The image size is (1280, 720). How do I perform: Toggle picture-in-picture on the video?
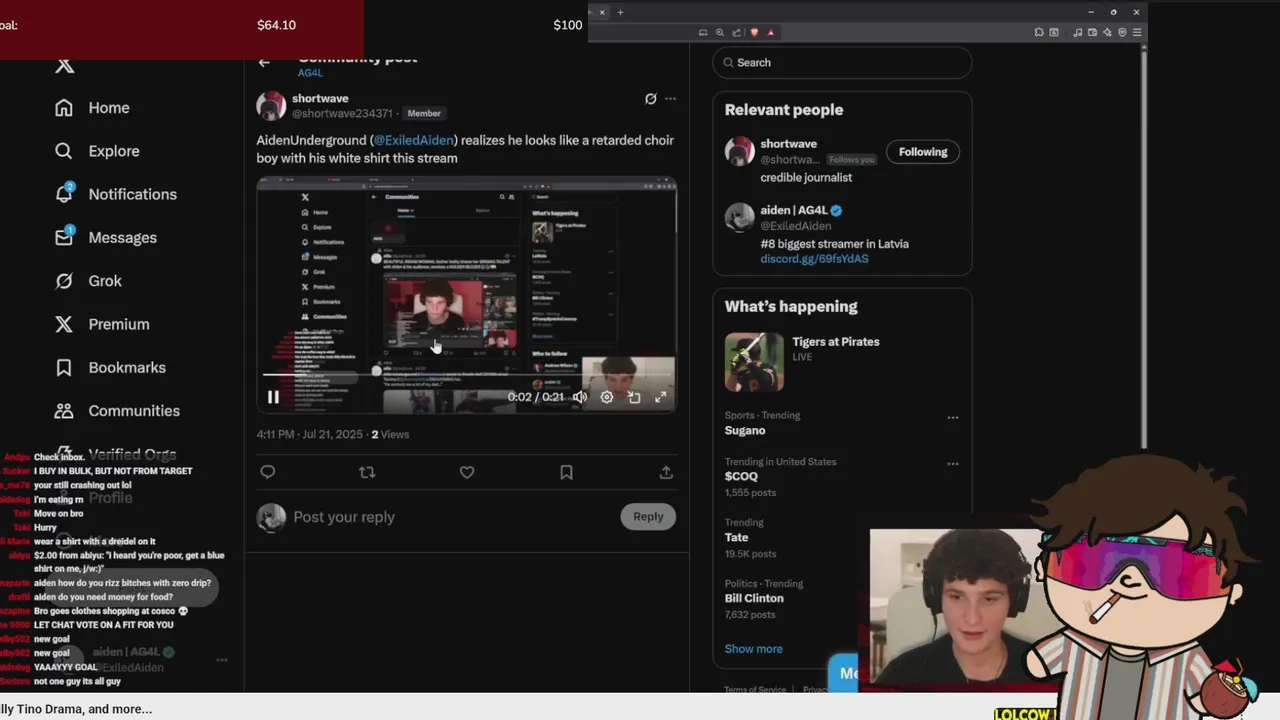634,397
